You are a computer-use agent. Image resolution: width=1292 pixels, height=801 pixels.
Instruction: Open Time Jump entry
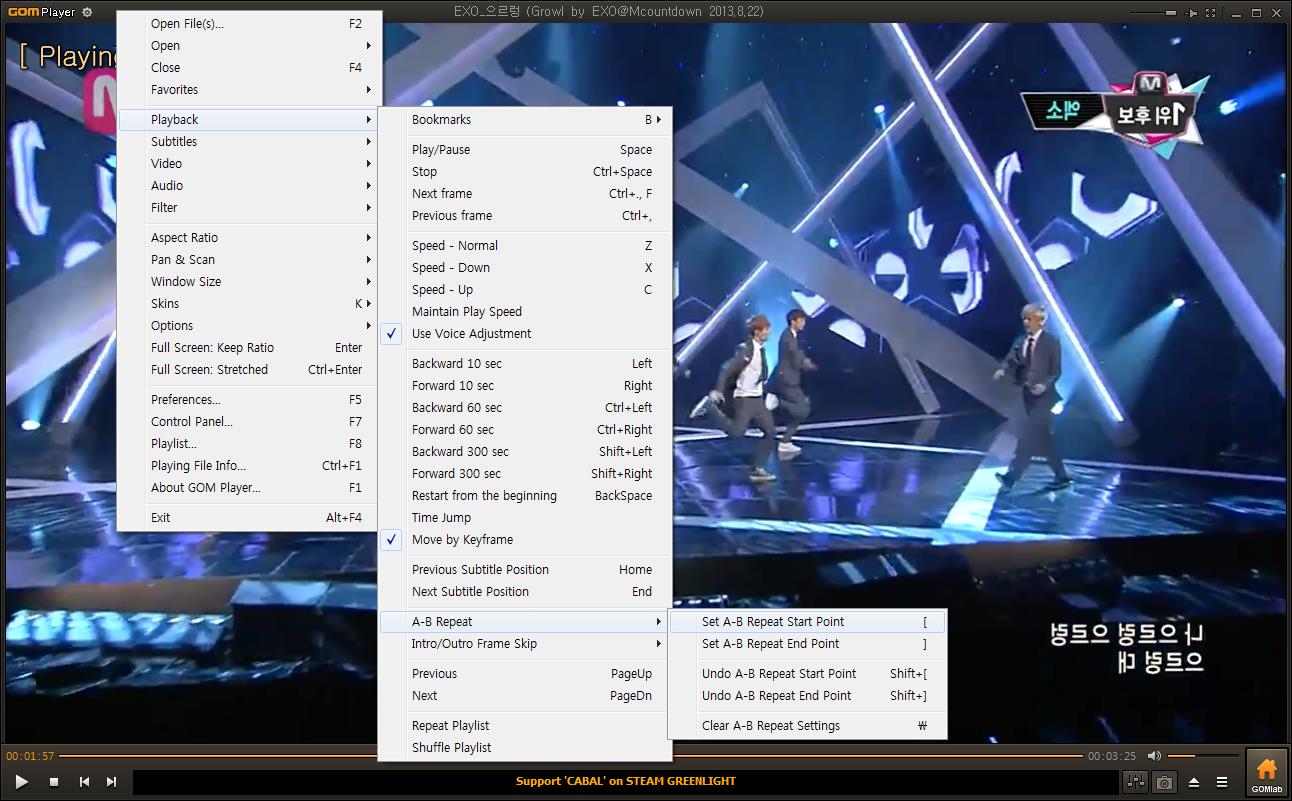click(x=526, y=518)
